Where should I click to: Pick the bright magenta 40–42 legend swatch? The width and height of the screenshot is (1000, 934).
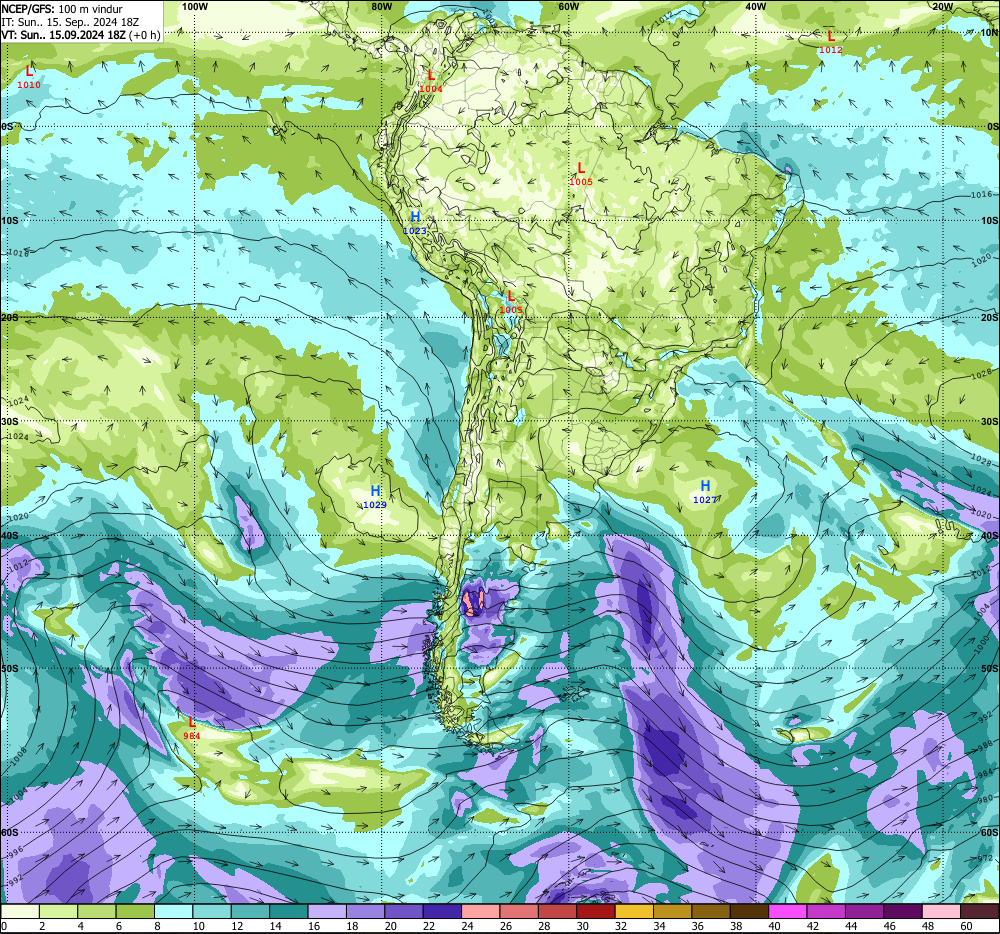coord(788,911)
